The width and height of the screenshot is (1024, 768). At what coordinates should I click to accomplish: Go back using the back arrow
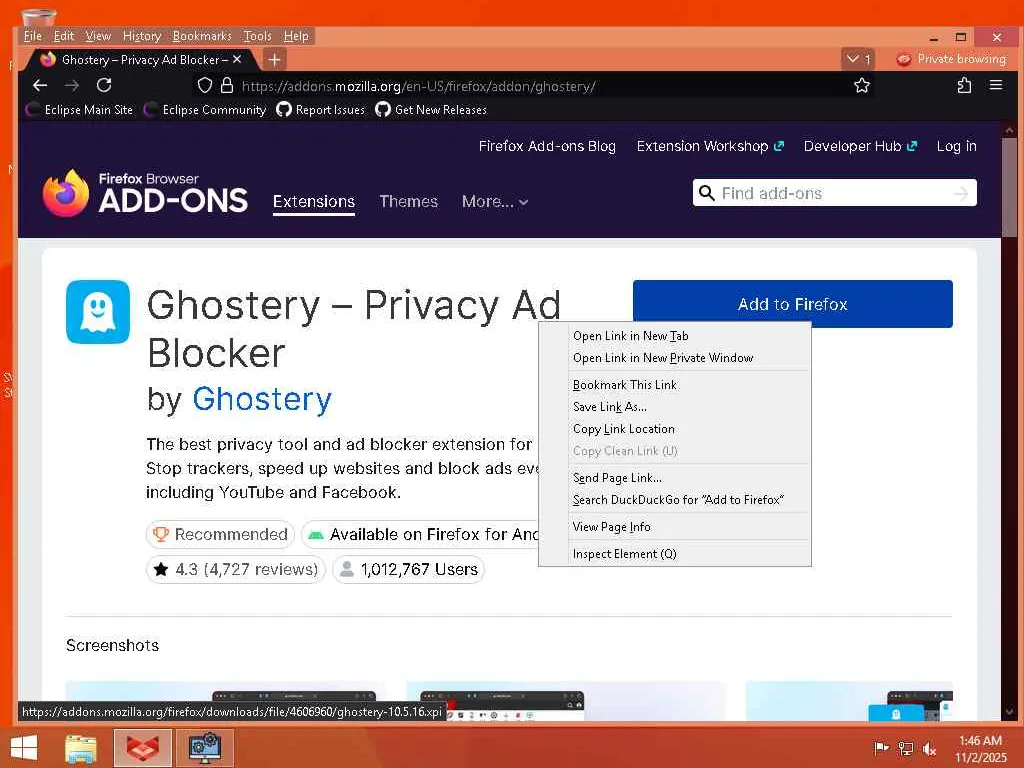coord(40,86)
